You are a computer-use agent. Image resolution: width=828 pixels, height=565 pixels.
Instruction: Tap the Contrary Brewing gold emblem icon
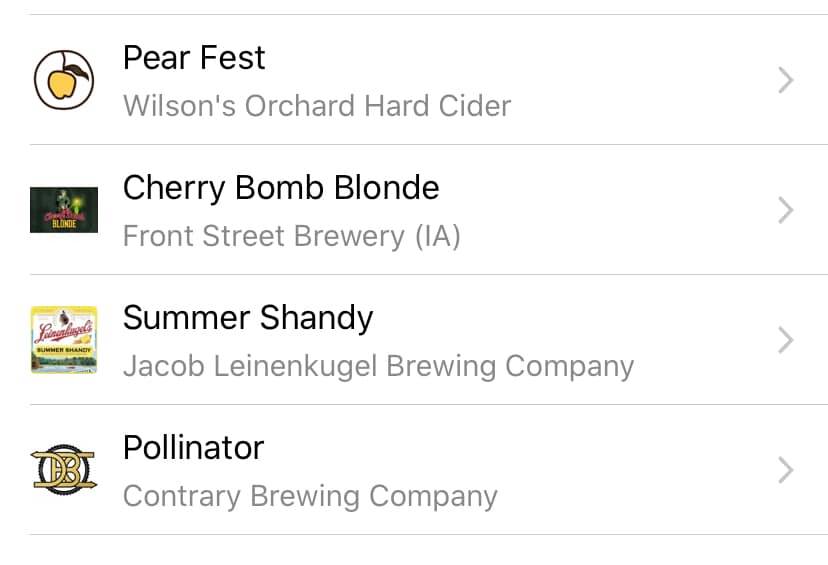tap(64, 469)
